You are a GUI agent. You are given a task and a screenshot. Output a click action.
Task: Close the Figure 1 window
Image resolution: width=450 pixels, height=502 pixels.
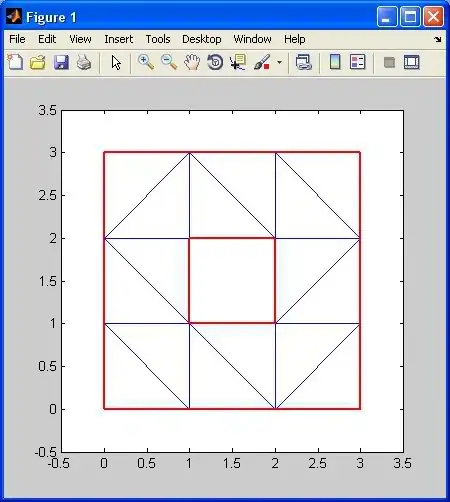(x=433, y=16)
